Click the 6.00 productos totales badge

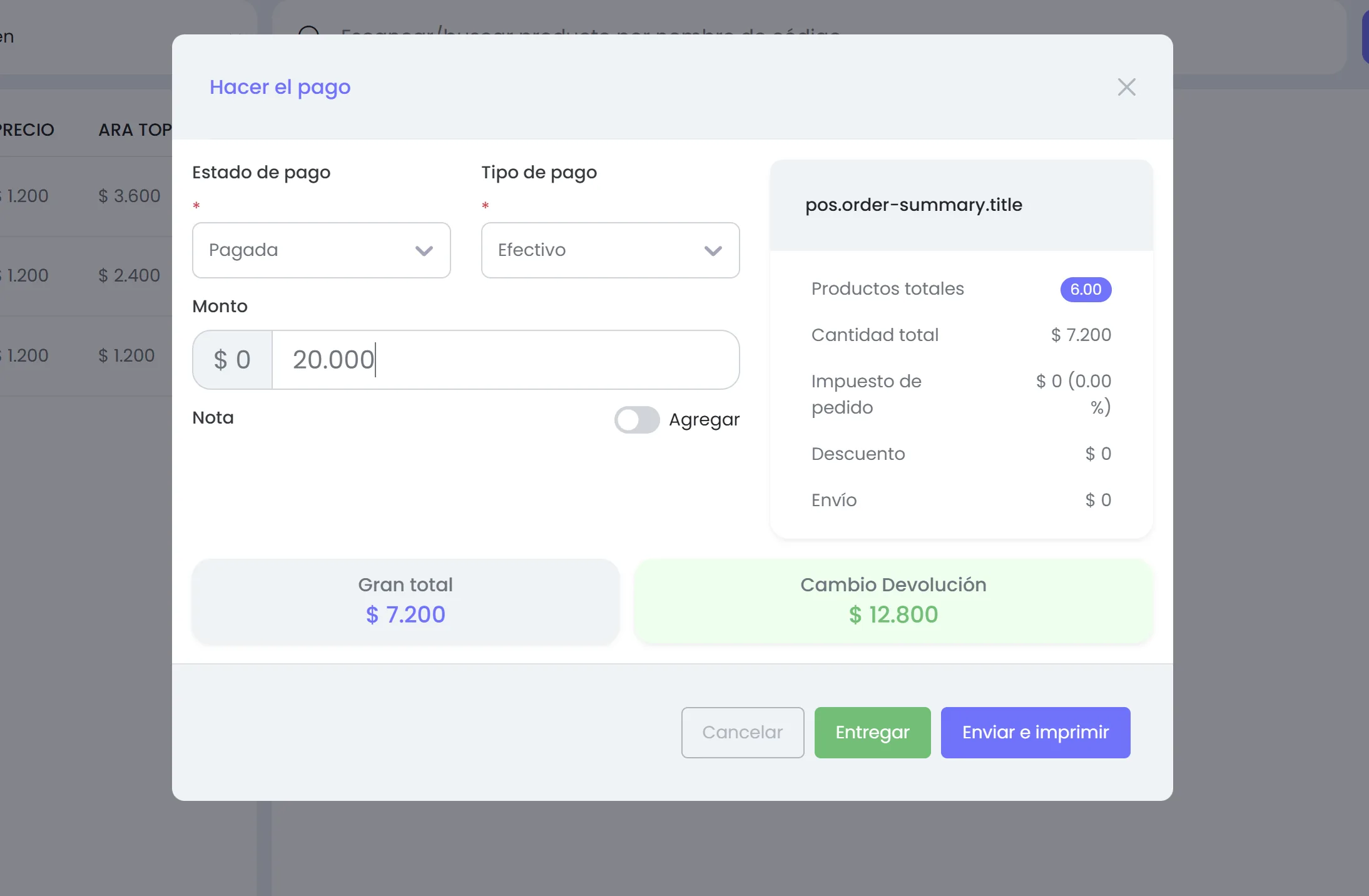point(1086,290)
